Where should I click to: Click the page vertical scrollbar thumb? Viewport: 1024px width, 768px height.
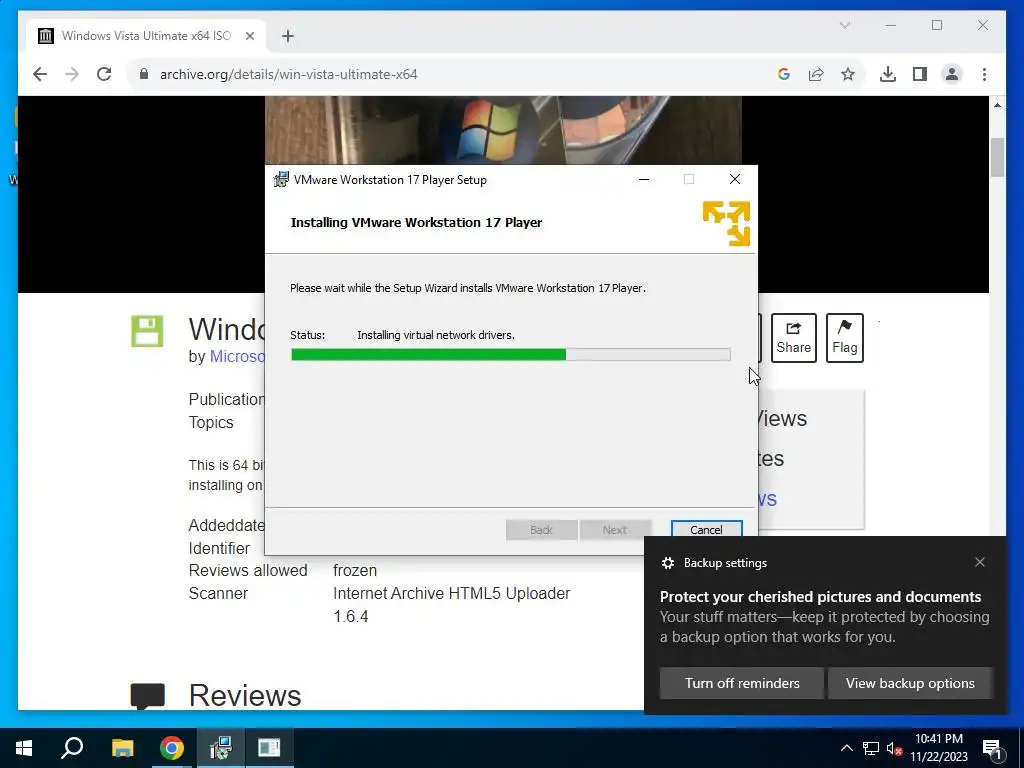click(x=997, y=157)
